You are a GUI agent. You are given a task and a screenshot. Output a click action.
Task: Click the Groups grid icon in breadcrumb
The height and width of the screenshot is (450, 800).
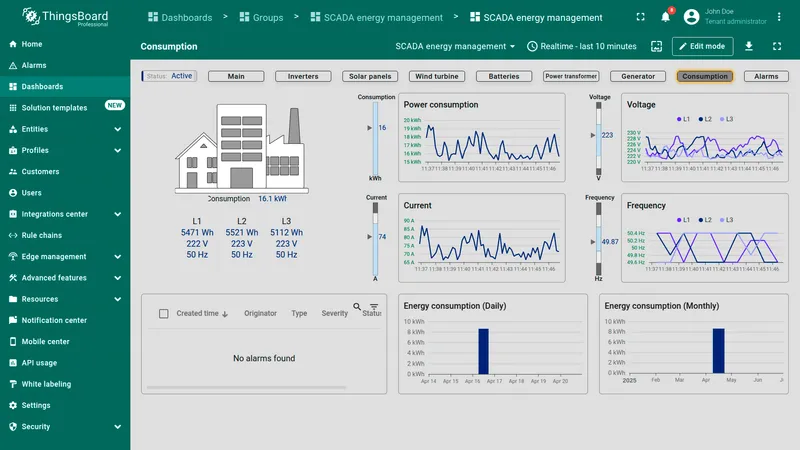[244, 17]
